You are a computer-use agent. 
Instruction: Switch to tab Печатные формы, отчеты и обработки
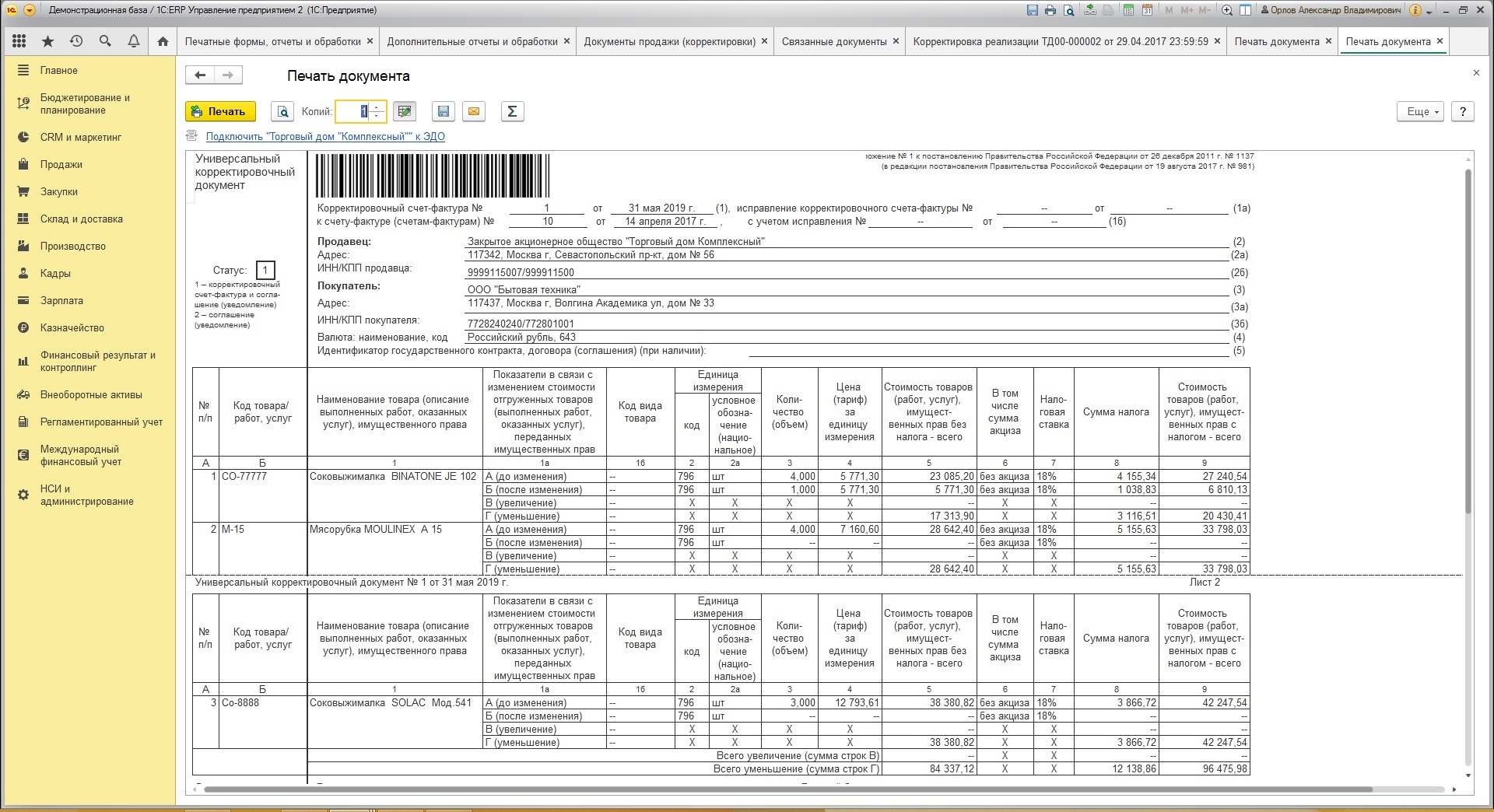(273, 41)
